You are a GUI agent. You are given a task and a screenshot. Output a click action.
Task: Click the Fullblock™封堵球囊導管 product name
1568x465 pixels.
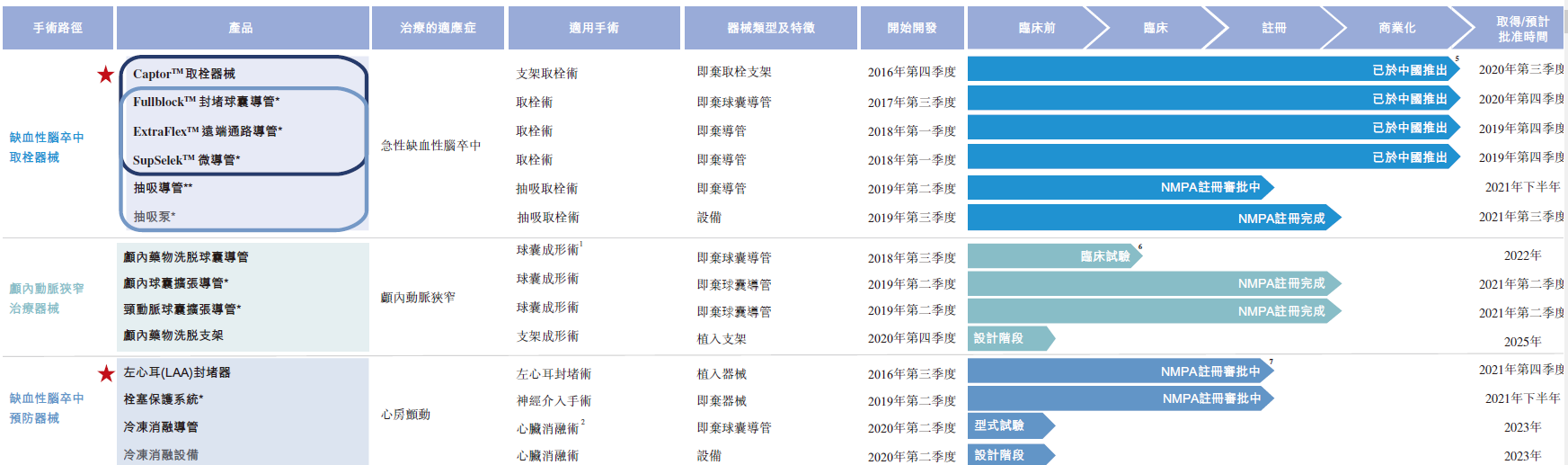(x=206, y=102)
